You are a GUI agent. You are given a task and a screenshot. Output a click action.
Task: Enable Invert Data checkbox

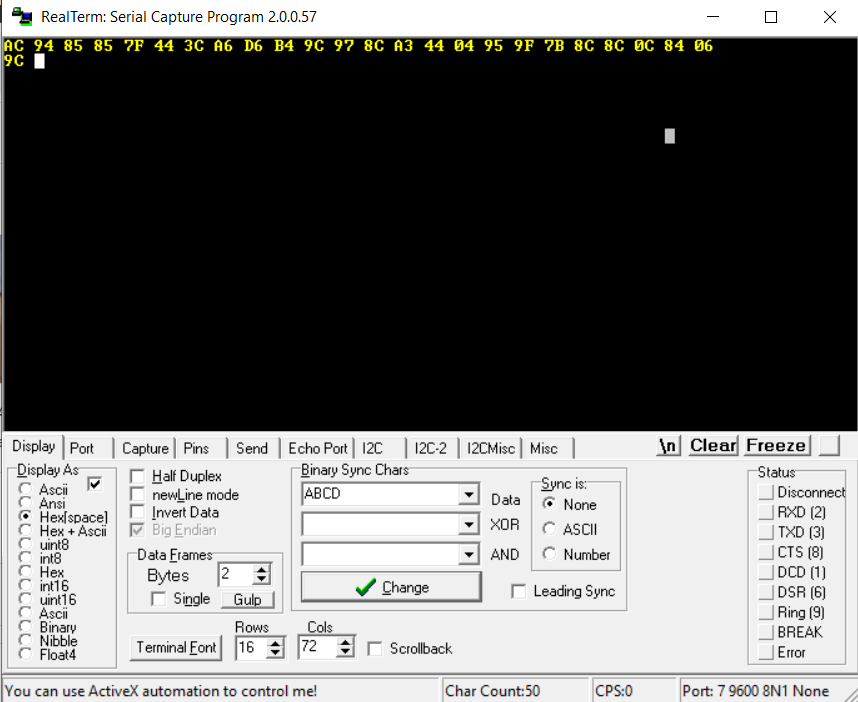pos(137,512)
